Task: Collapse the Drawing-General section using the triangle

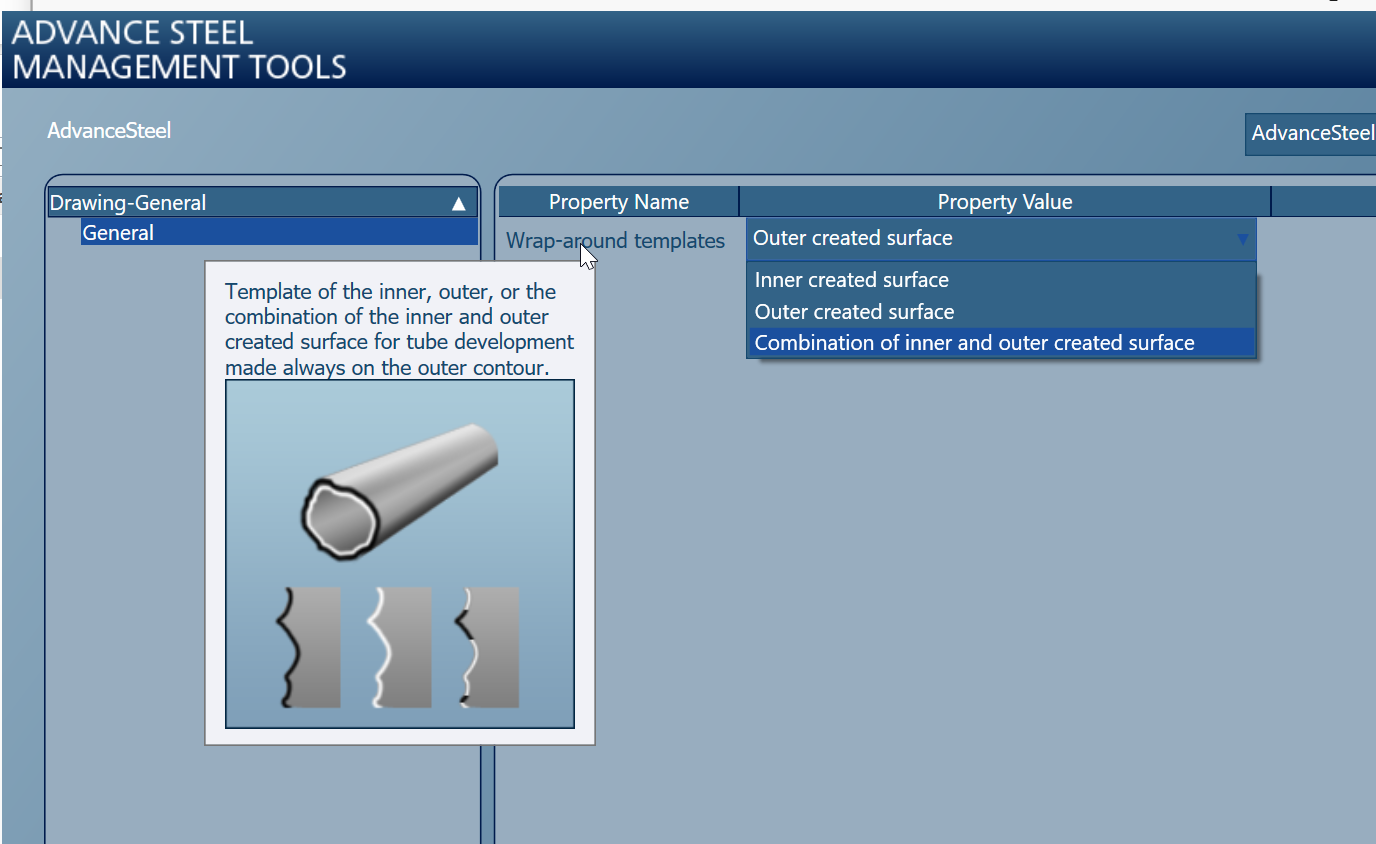Action: point(458,202)
